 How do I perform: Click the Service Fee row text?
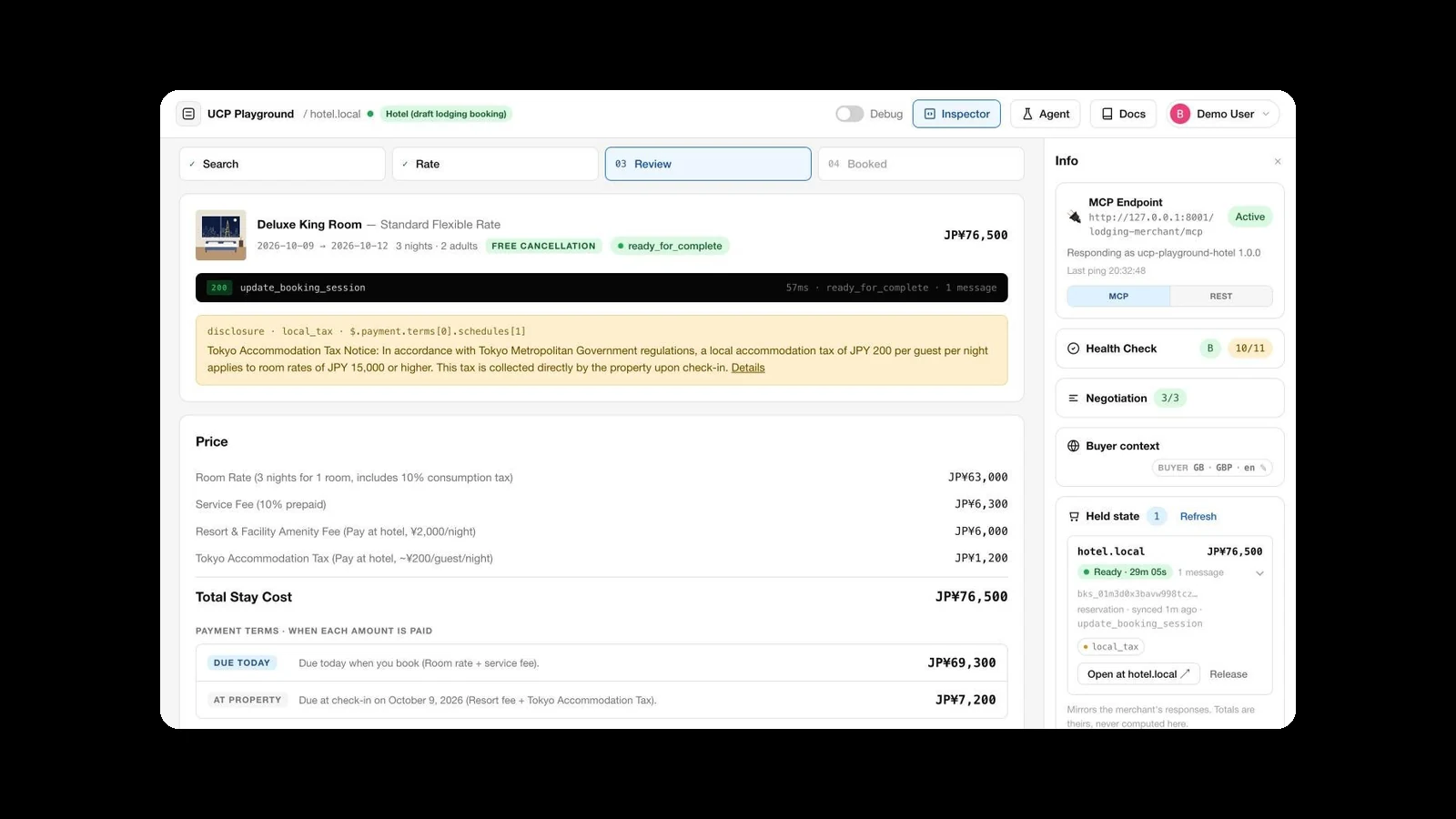pyautogui.click(x=260, y=504)
